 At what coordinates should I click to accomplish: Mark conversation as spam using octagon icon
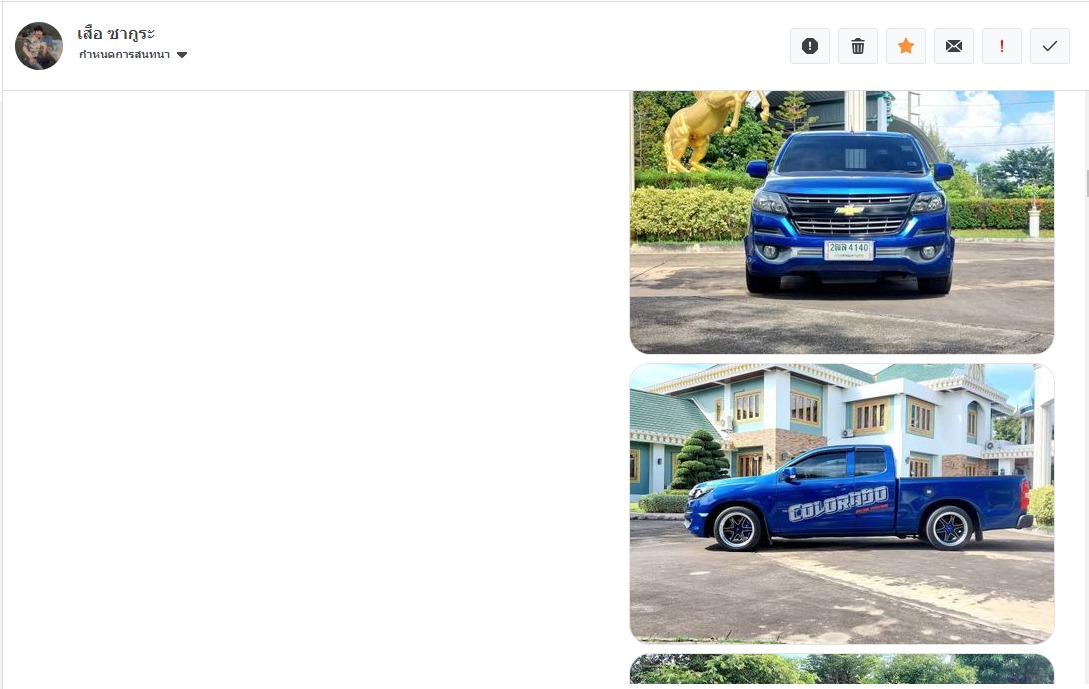click(x=809, y=46)
